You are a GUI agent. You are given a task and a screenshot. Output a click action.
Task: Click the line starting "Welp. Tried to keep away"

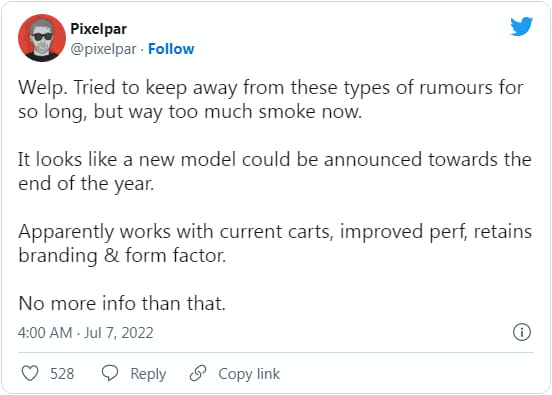271,88
